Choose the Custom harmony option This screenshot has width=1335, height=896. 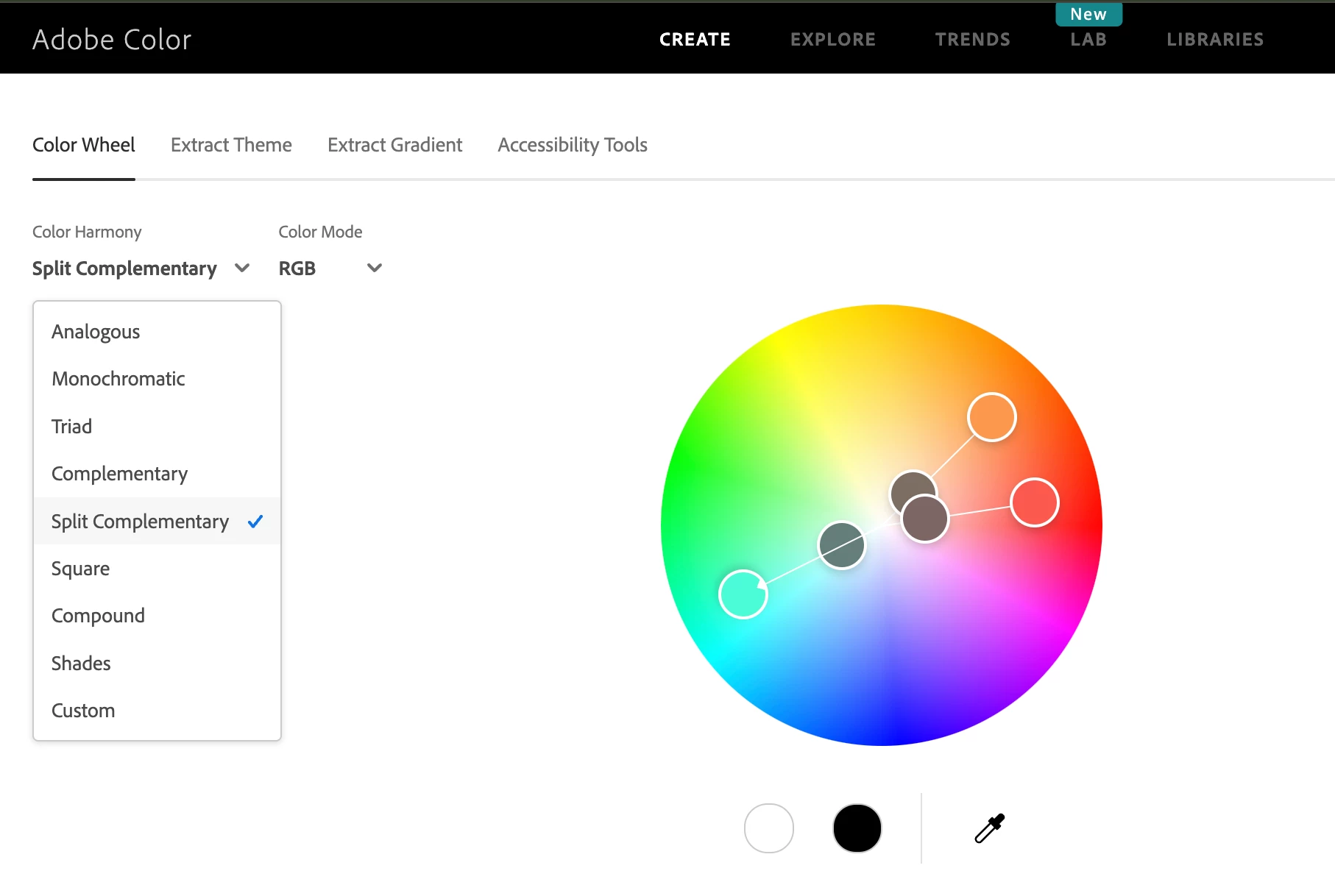[x=157, y=711]
